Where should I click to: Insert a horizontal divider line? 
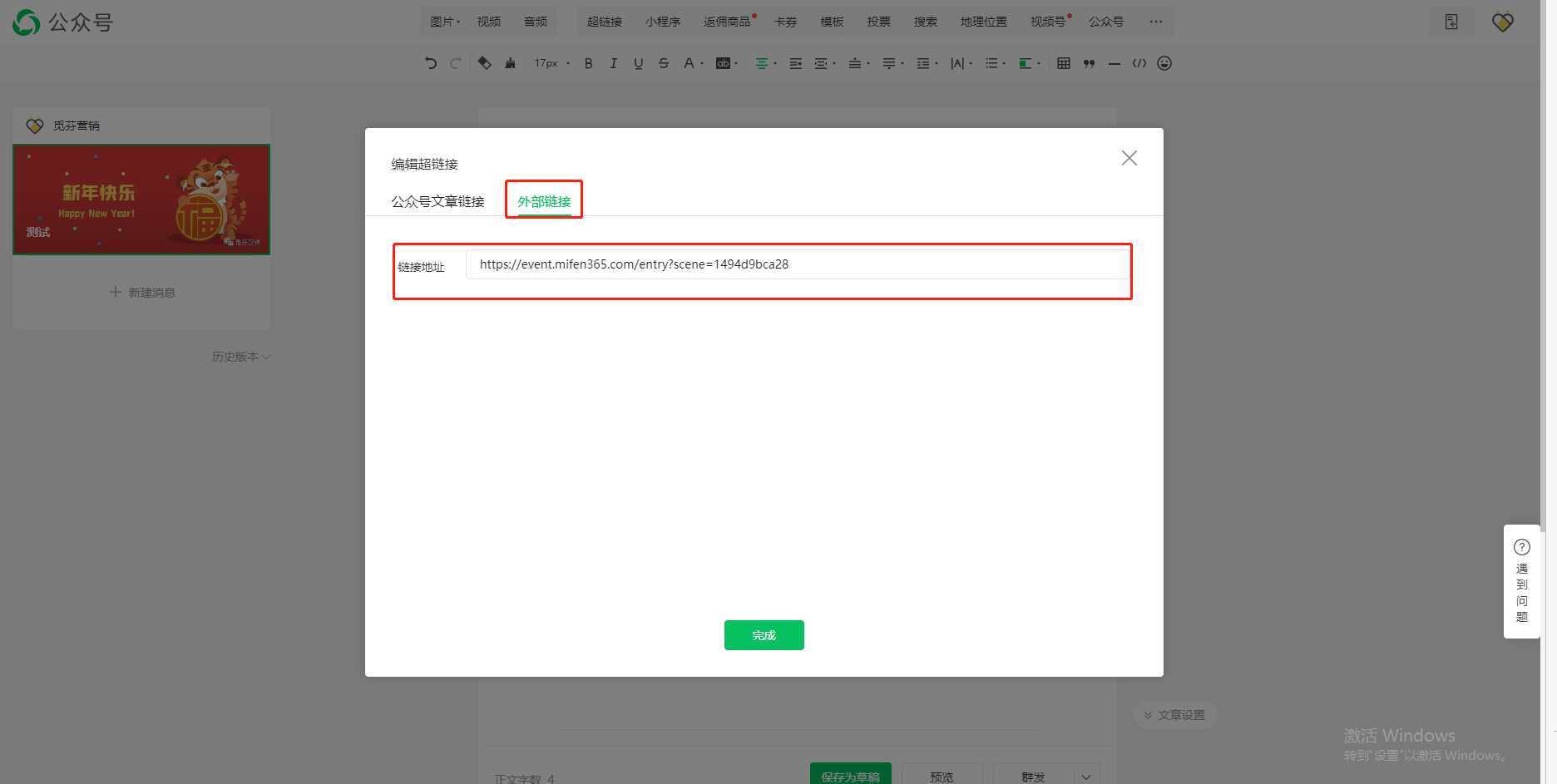tap(1115, 63)
